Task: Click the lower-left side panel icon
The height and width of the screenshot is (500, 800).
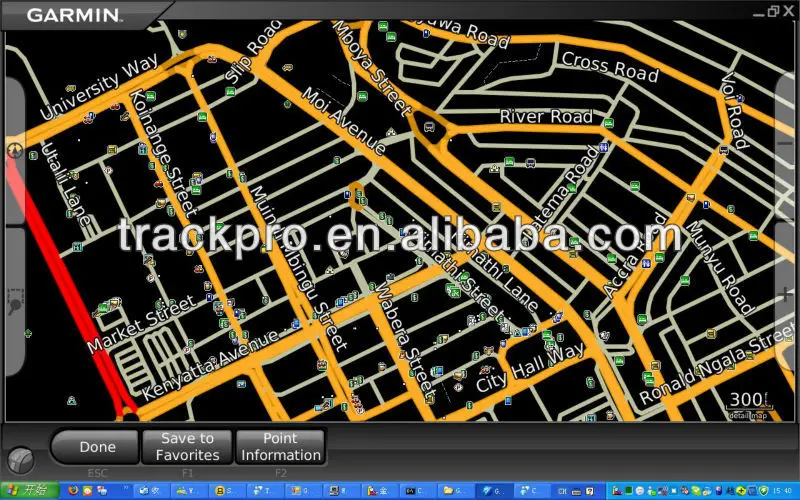Action: pos(15,300)
